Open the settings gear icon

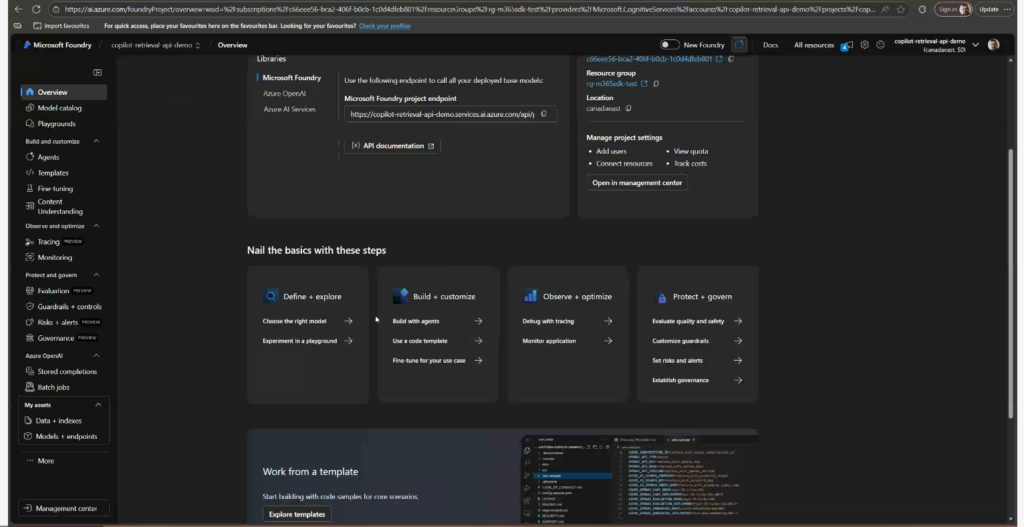pos(865,45)
